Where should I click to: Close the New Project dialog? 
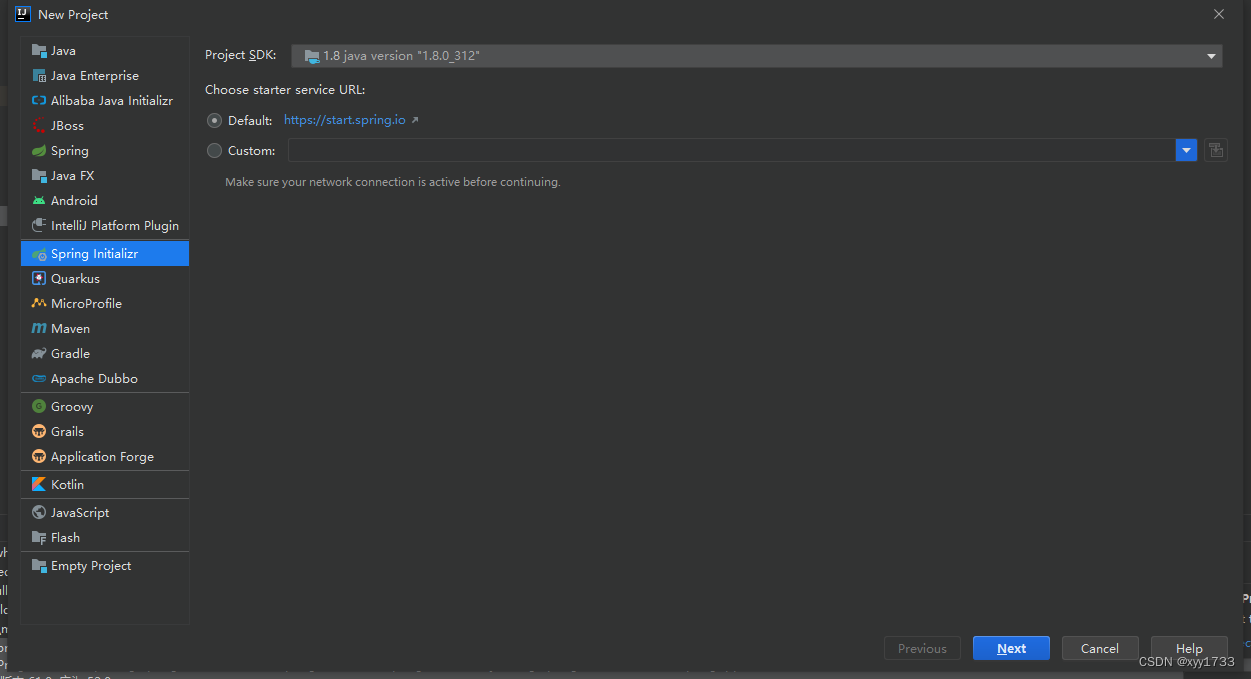(x=1218, y=14)
